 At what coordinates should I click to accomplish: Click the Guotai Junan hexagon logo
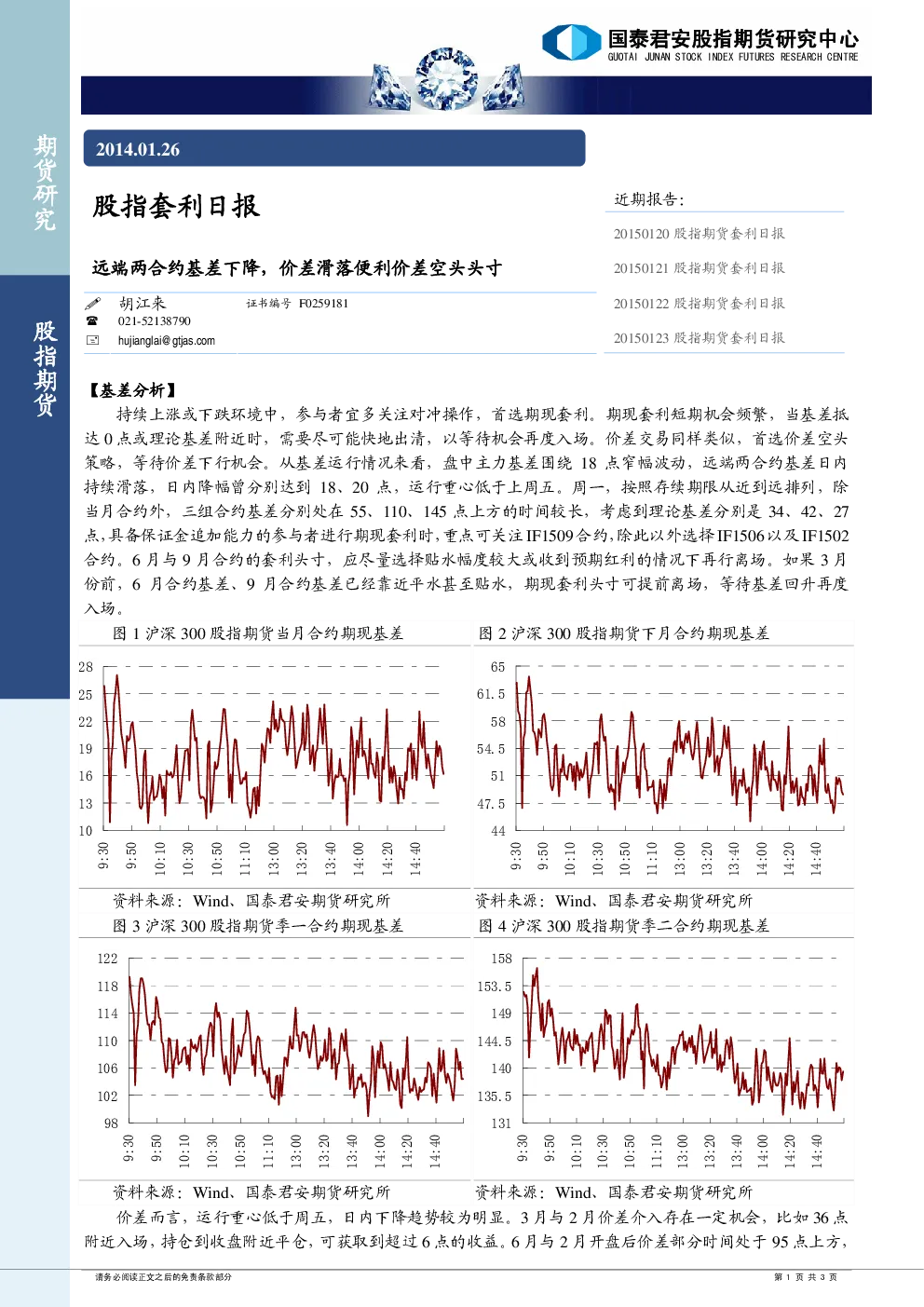571,42
